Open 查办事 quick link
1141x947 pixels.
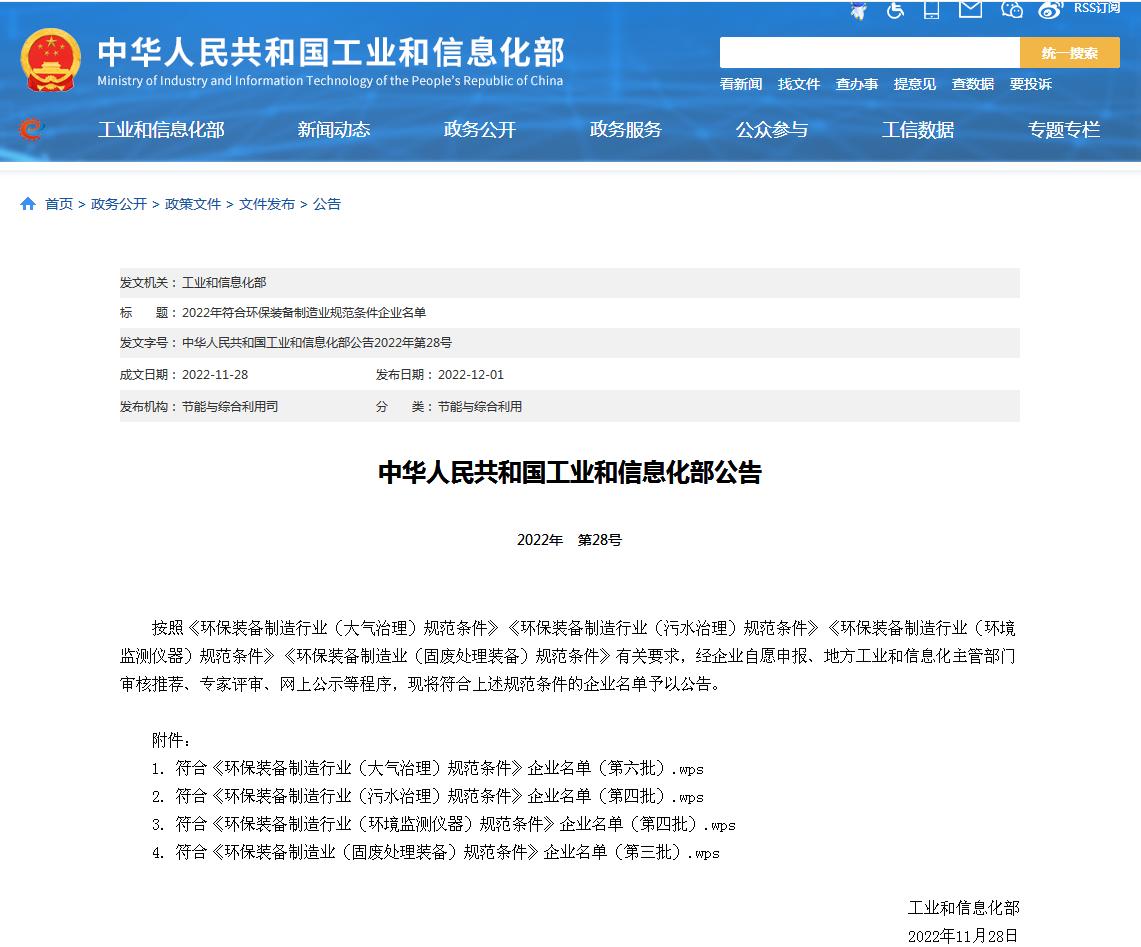coord(856,84)
